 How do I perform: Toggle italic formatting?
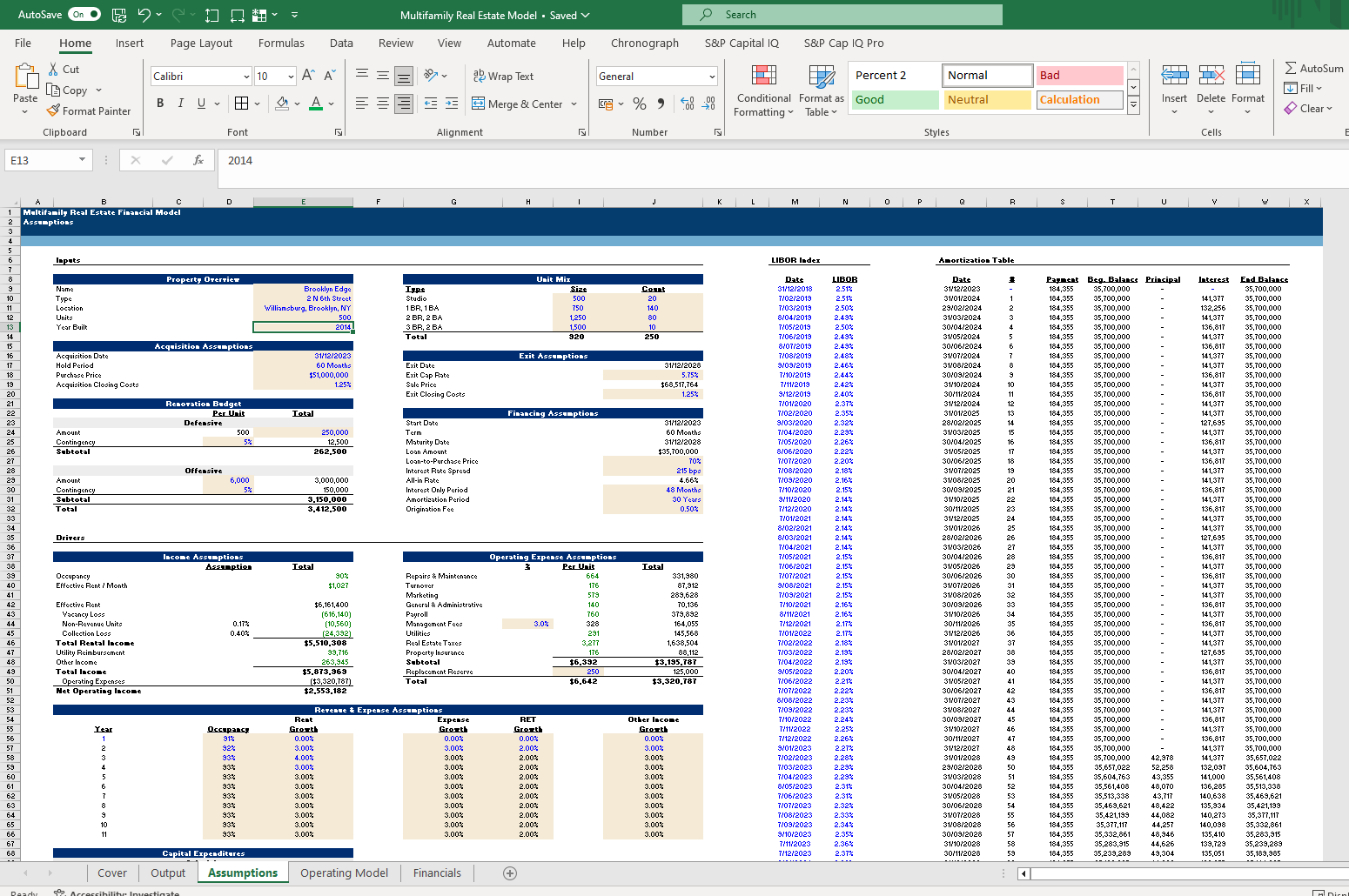181,104
